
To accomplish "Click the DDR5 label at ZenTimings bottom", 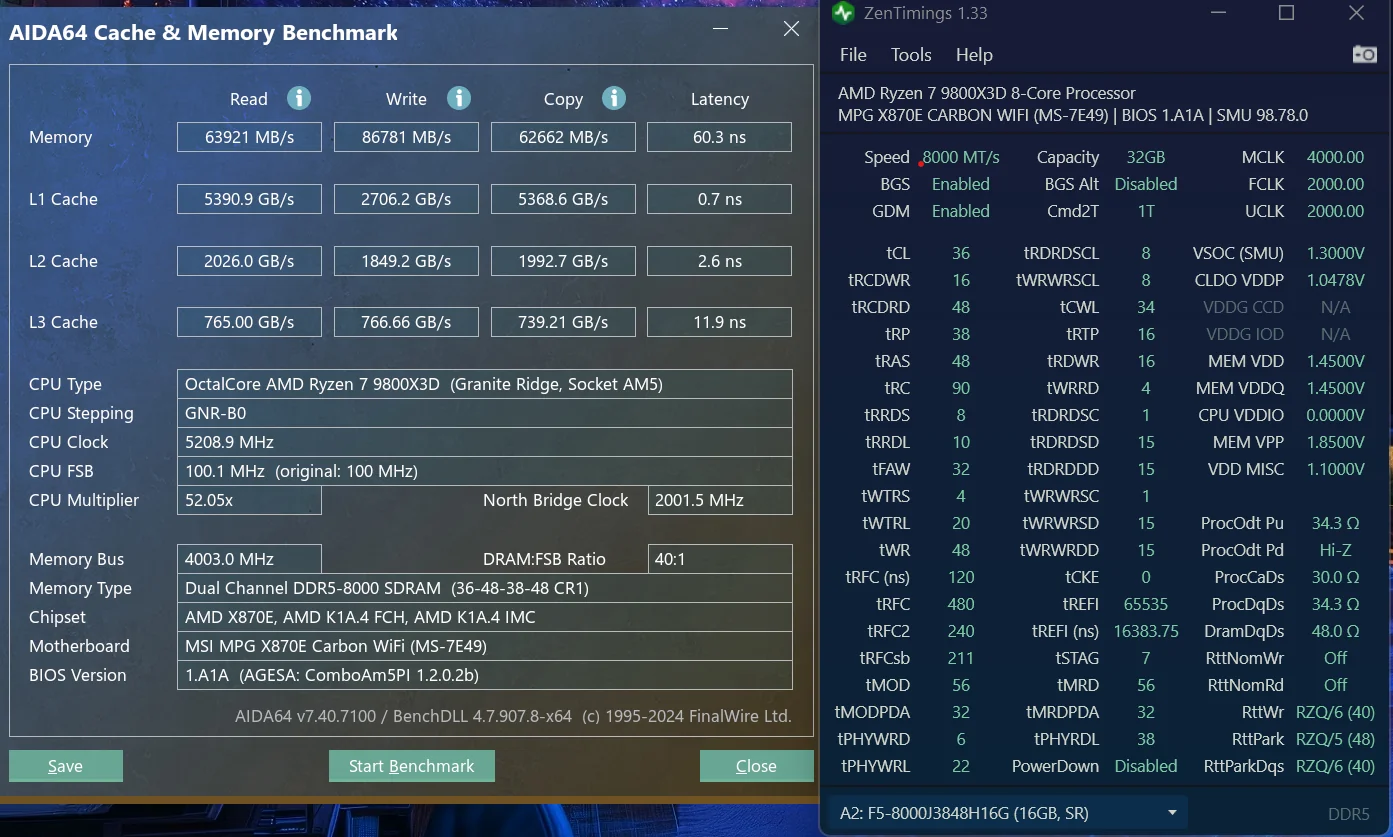I will click(x=1349, y=814).
